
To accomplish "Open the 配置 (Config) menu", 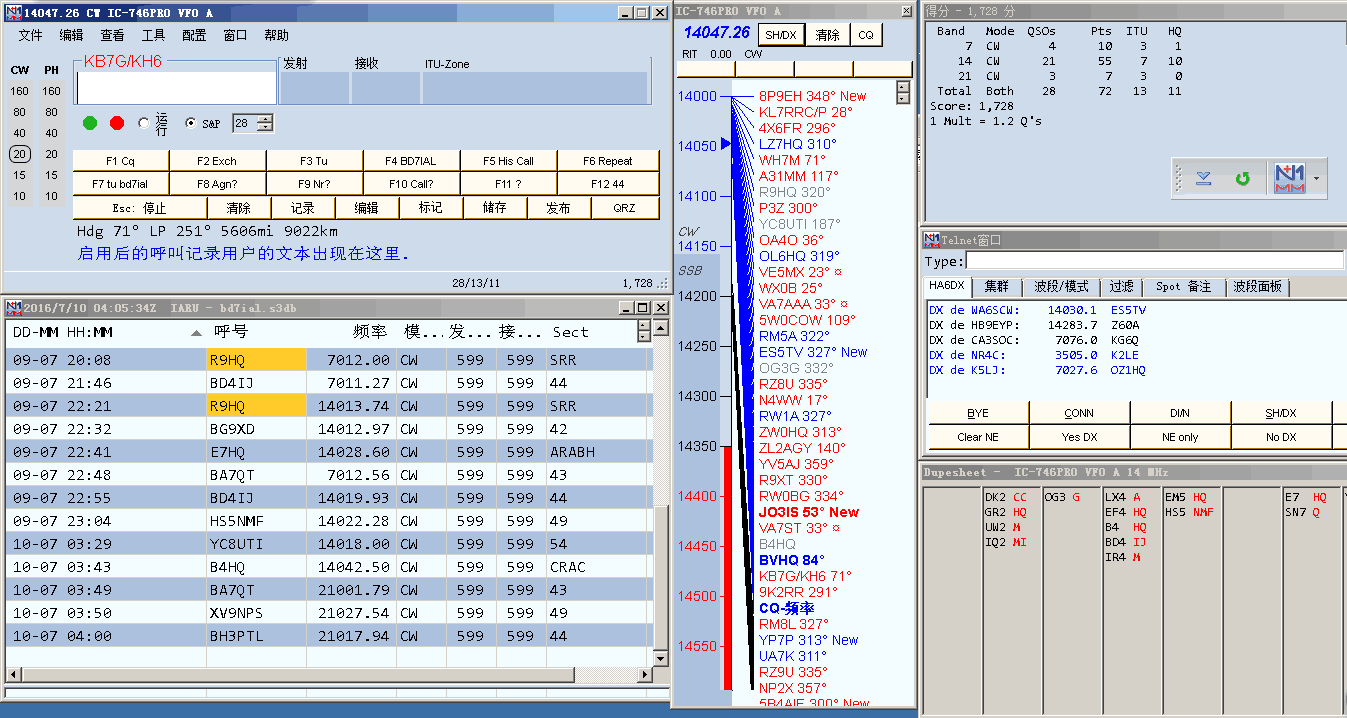I will point(194,35).
